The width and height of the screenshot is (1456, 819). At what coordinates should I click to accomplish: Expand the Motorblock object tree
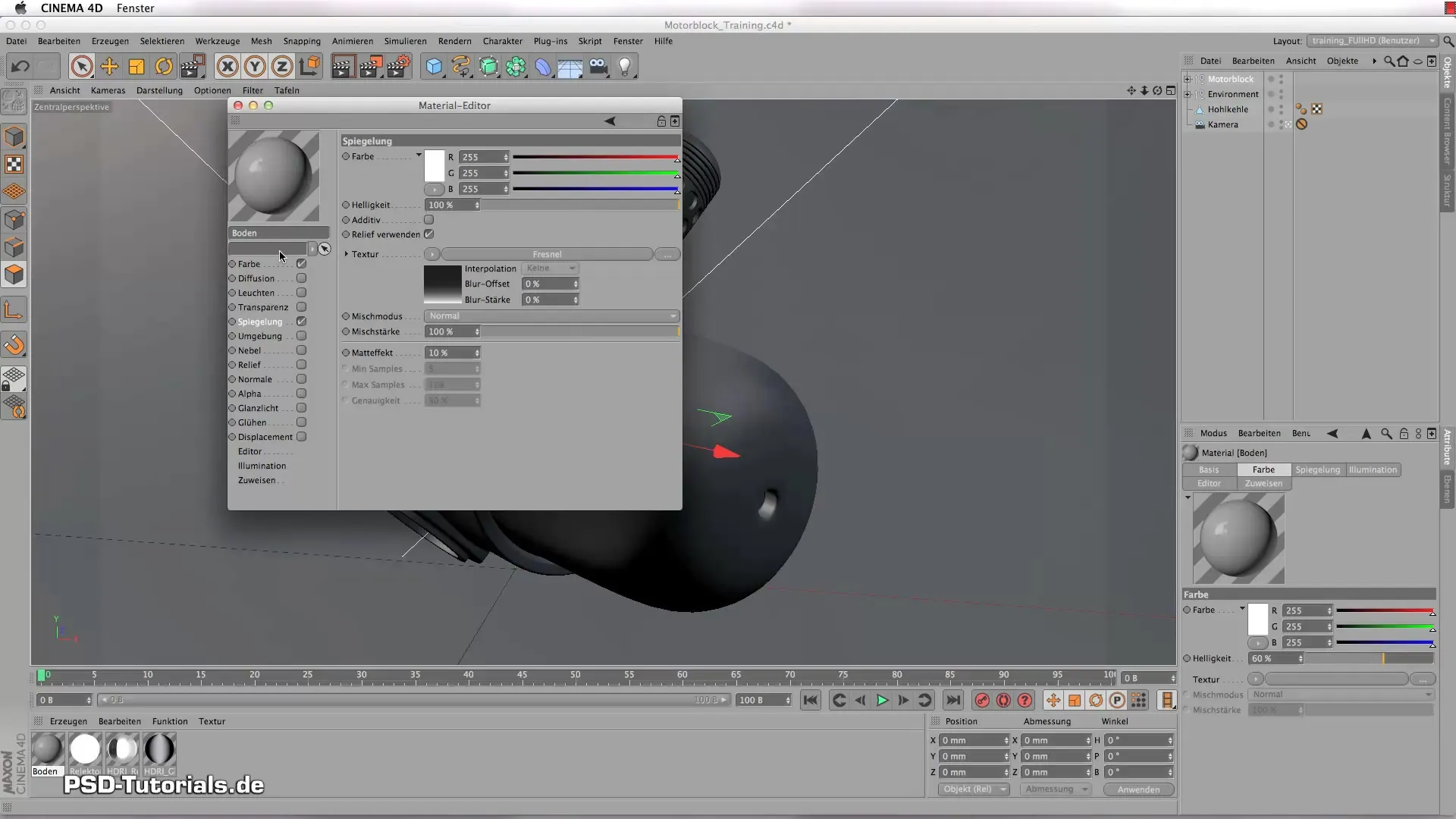1188,79
